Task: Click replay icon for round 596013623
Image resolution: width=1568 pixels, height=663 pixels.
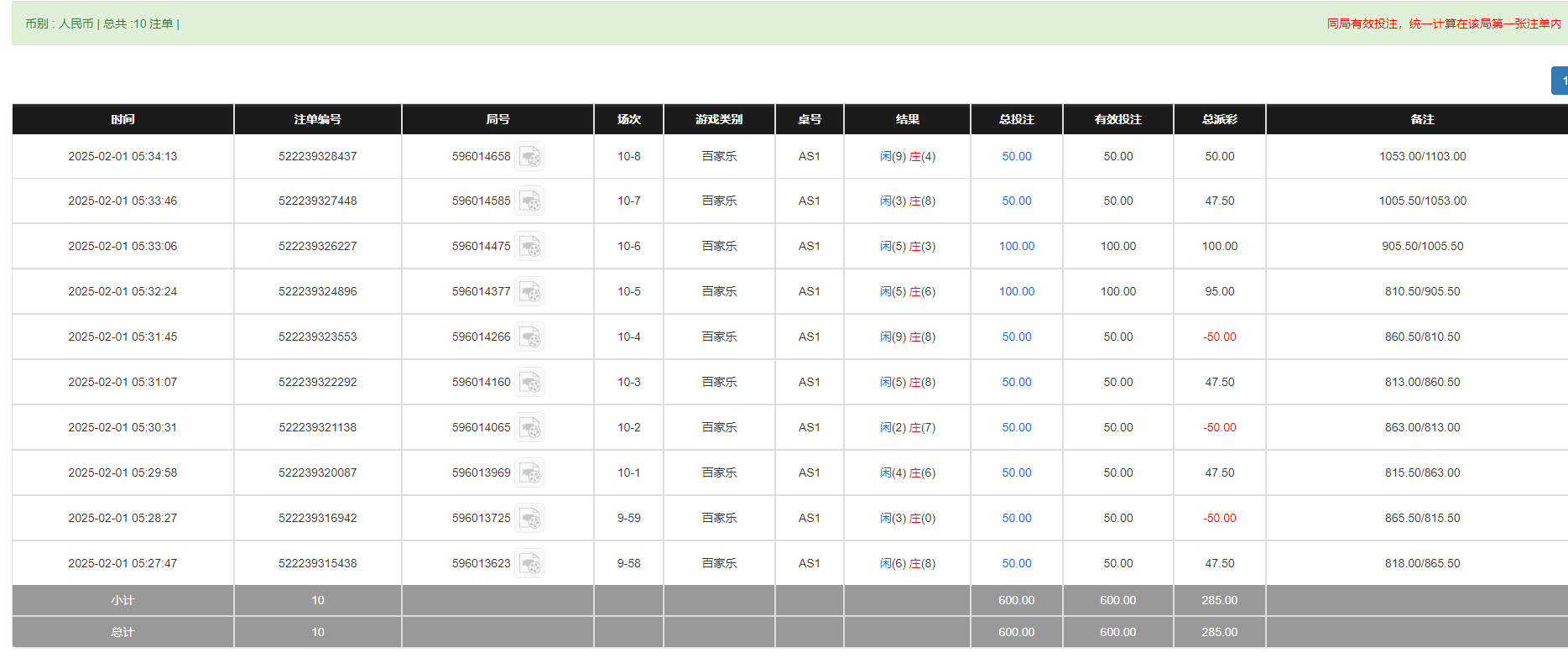Action: pyautogui.click(x=529, y=564)
